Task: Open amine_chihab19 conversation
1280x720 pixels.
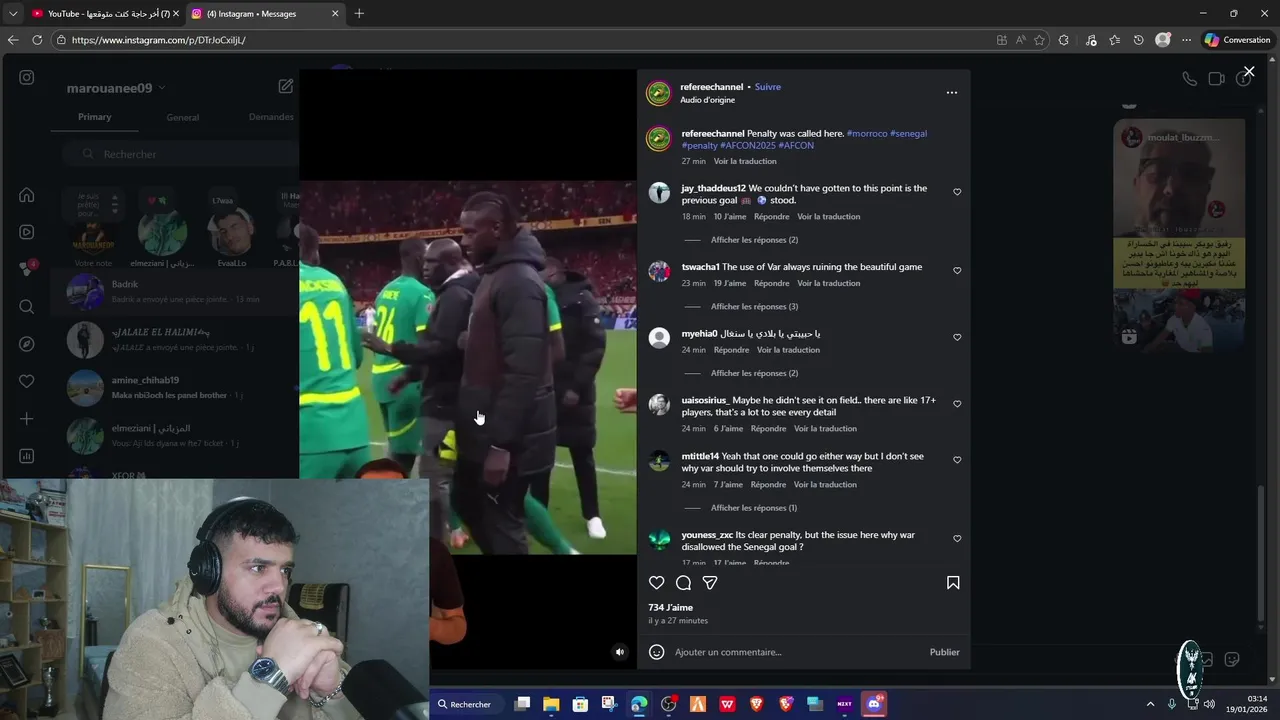Action: click(x=175, y=387)
